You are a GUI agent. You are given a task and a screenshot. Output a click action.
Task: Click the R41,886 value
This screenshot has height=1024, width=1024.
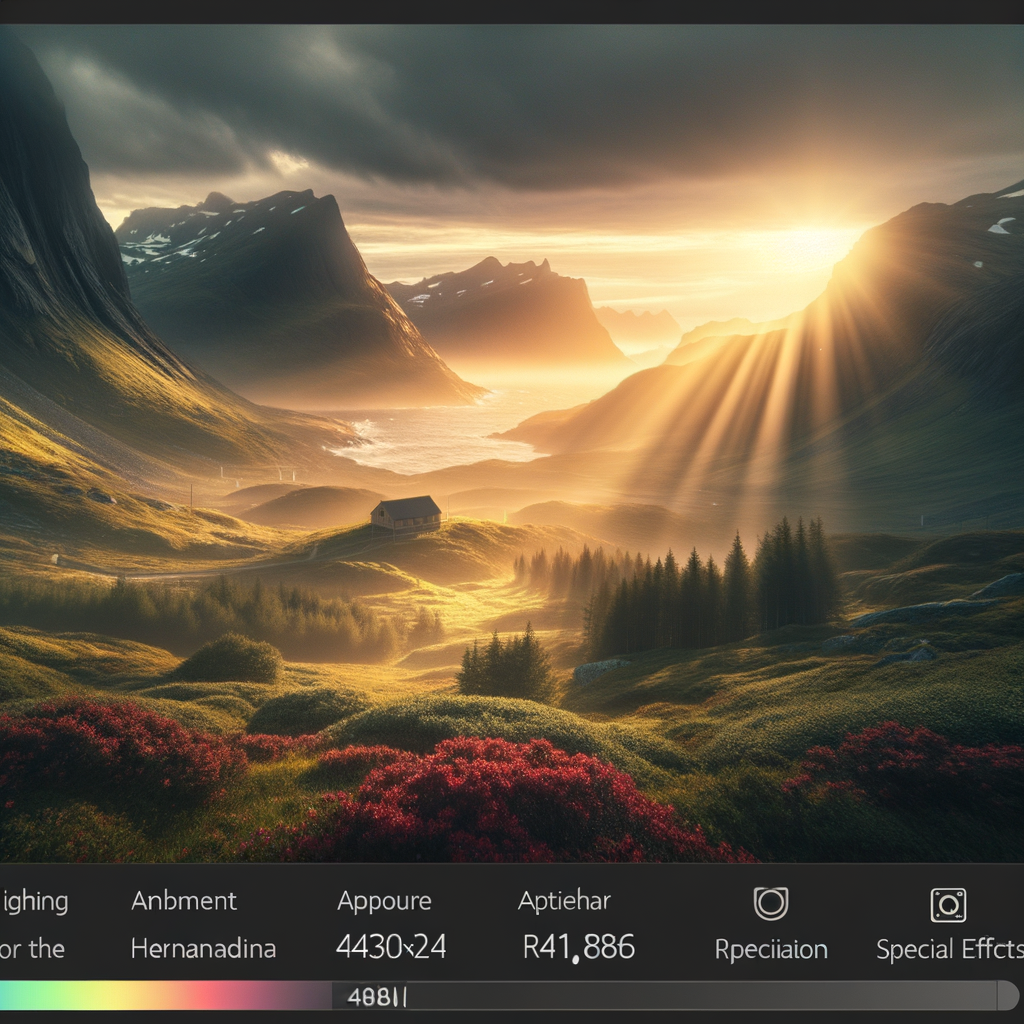coord(579,947)
